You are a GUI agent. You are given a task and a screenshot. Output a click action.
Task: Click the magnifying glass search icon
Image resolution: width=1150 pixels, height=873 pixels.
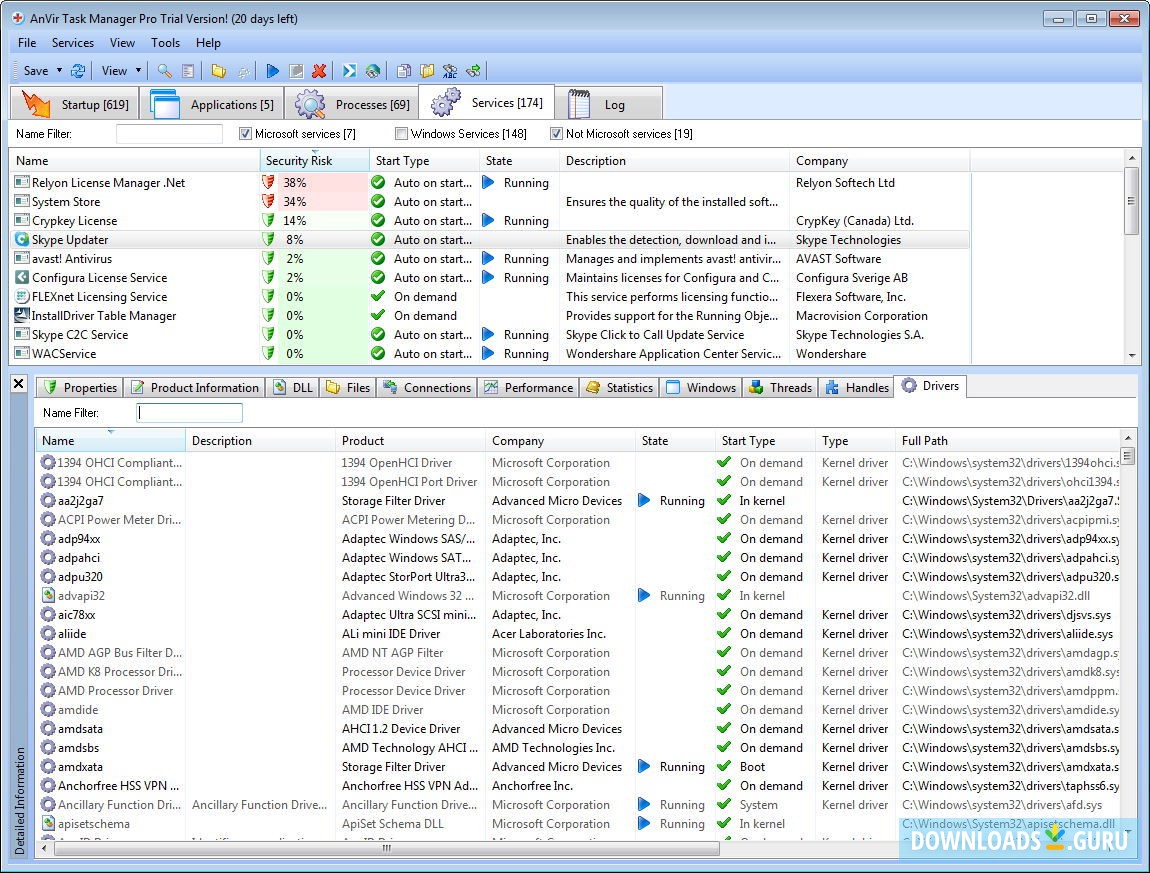click(165, 71)
